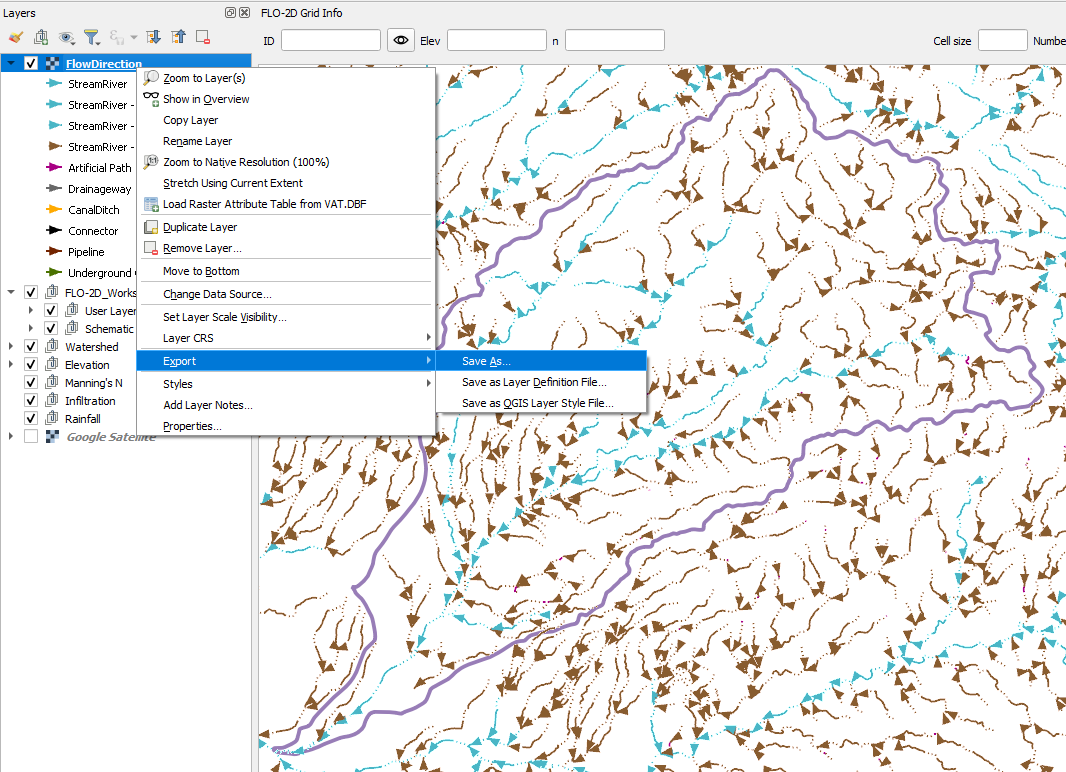Open the Manage Map Themes eye icon
The image size is (1066, 772).
[x=67, y=37]
